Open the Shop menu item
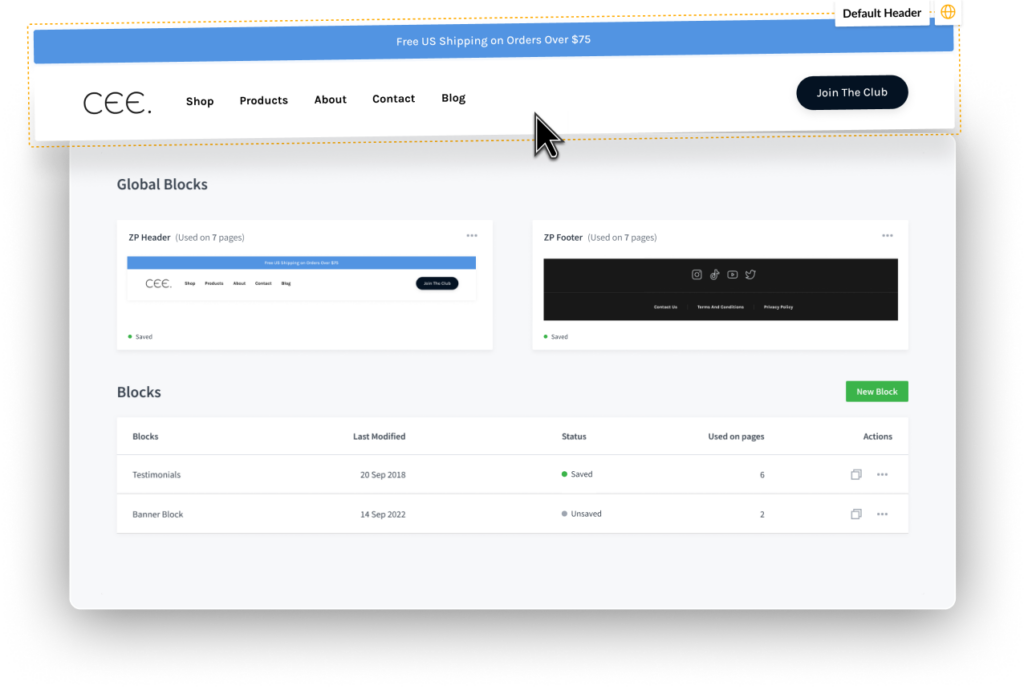The image size is (1024, 687). [x=200, y=101]
